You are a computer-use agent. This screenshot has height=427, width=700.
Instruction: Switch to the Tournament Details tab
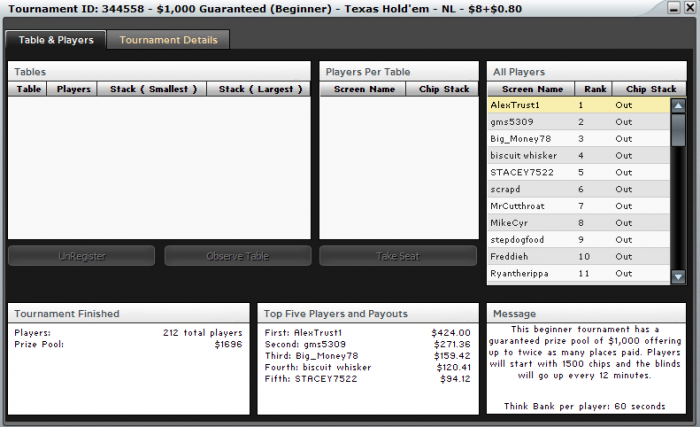point(168,40)
